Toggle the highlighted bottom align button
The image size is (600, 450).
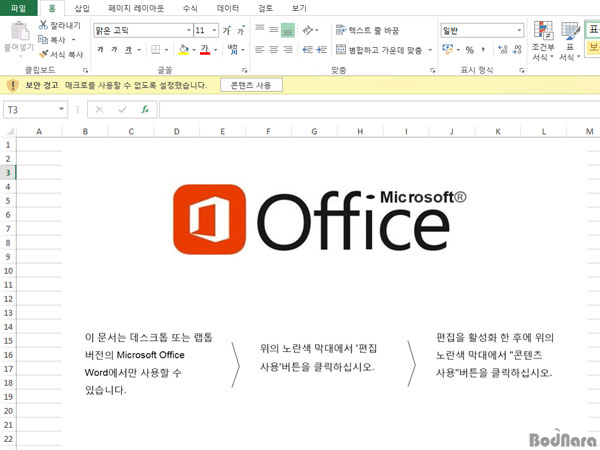[288, 30]
